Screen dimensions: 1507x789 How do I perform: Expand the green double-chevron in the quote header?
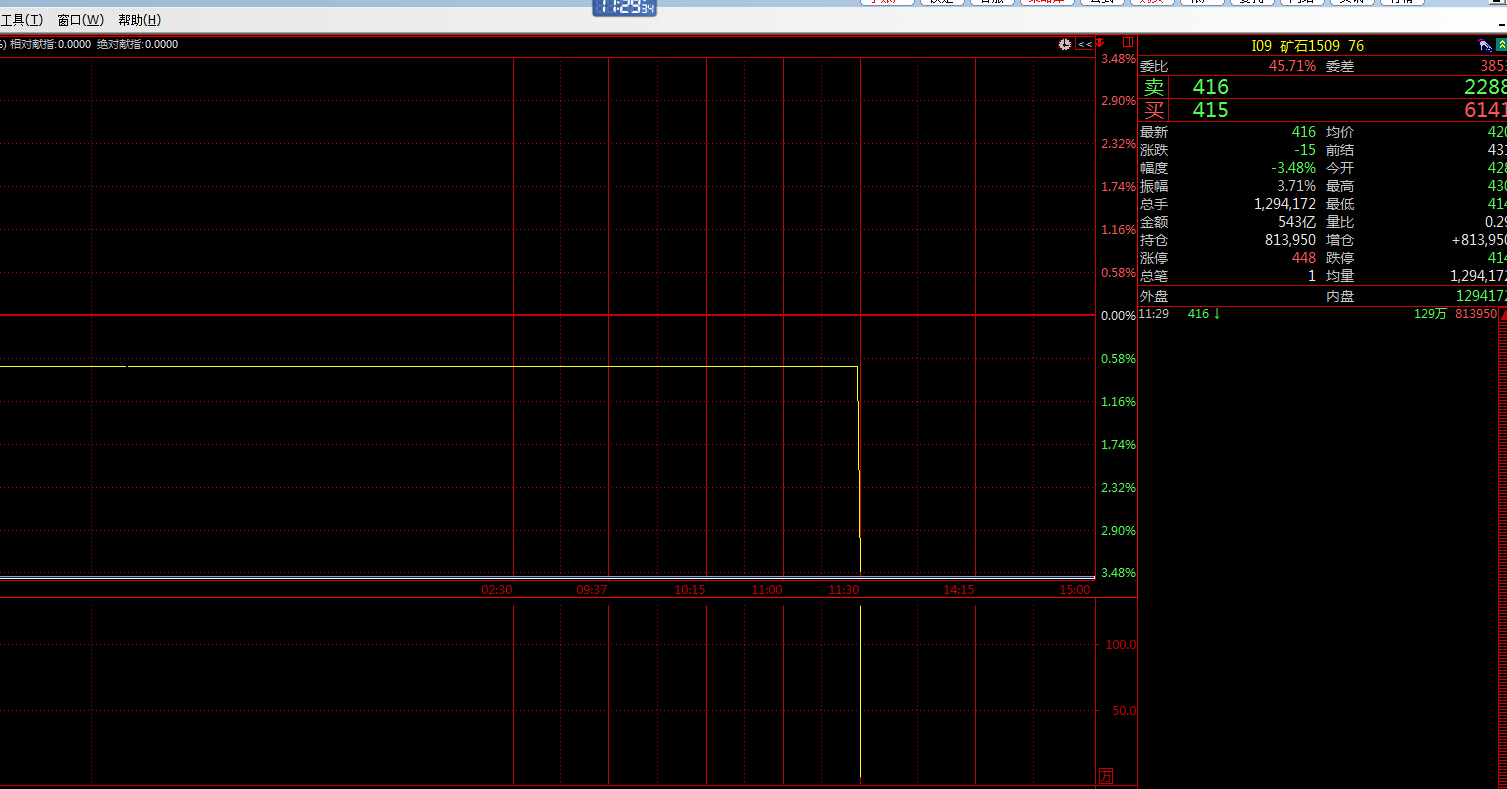tap(1501, 46)
